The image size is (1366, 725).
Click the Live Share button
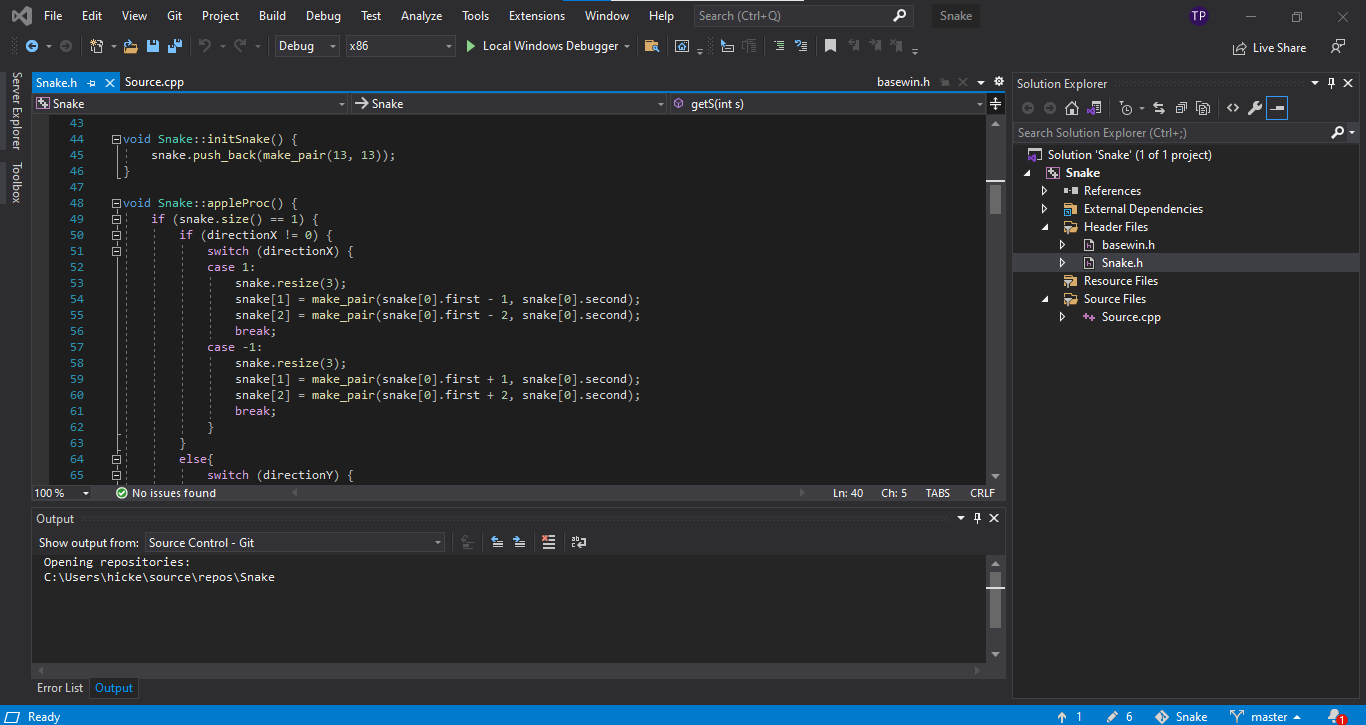(1269, 47)
